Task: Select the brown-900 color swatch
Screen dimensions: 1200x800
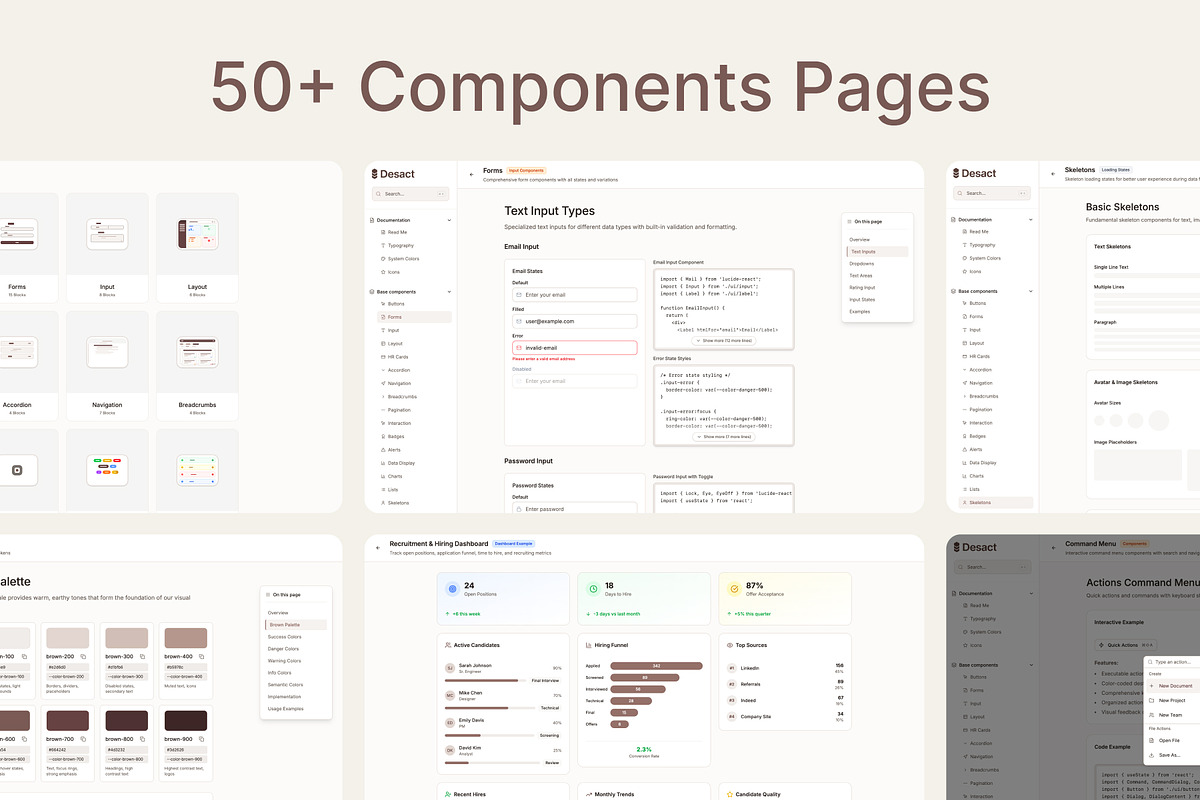Action: pyautogui.click(x=186, y=719)
